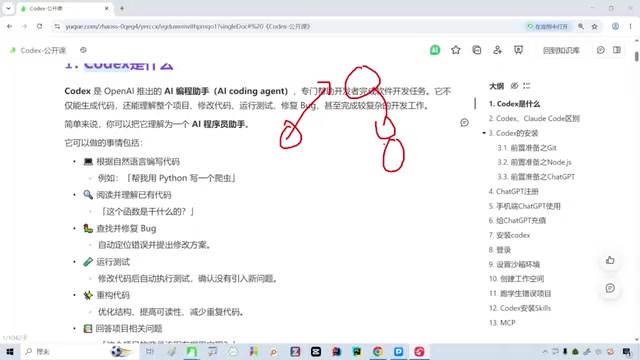Open the add collaborator person icon

coord(497,50)
